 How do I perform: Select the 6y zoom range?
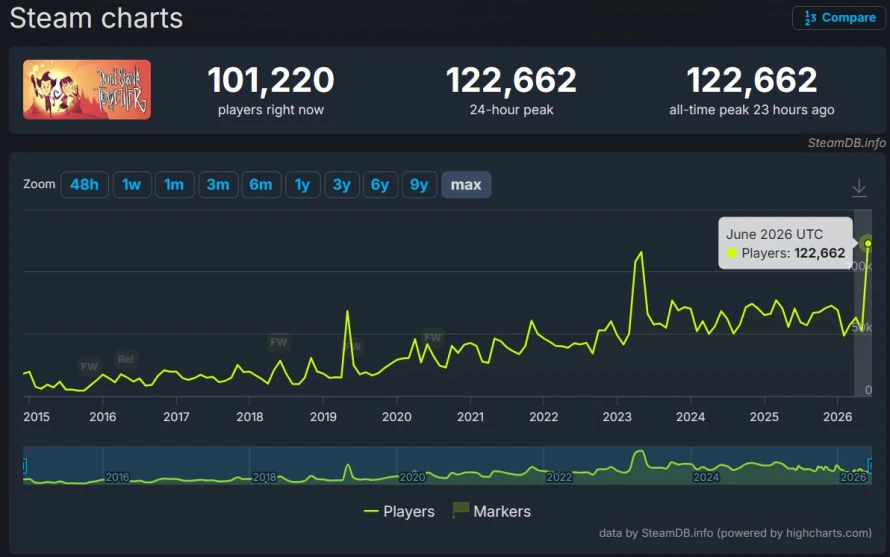pos(380,185)
